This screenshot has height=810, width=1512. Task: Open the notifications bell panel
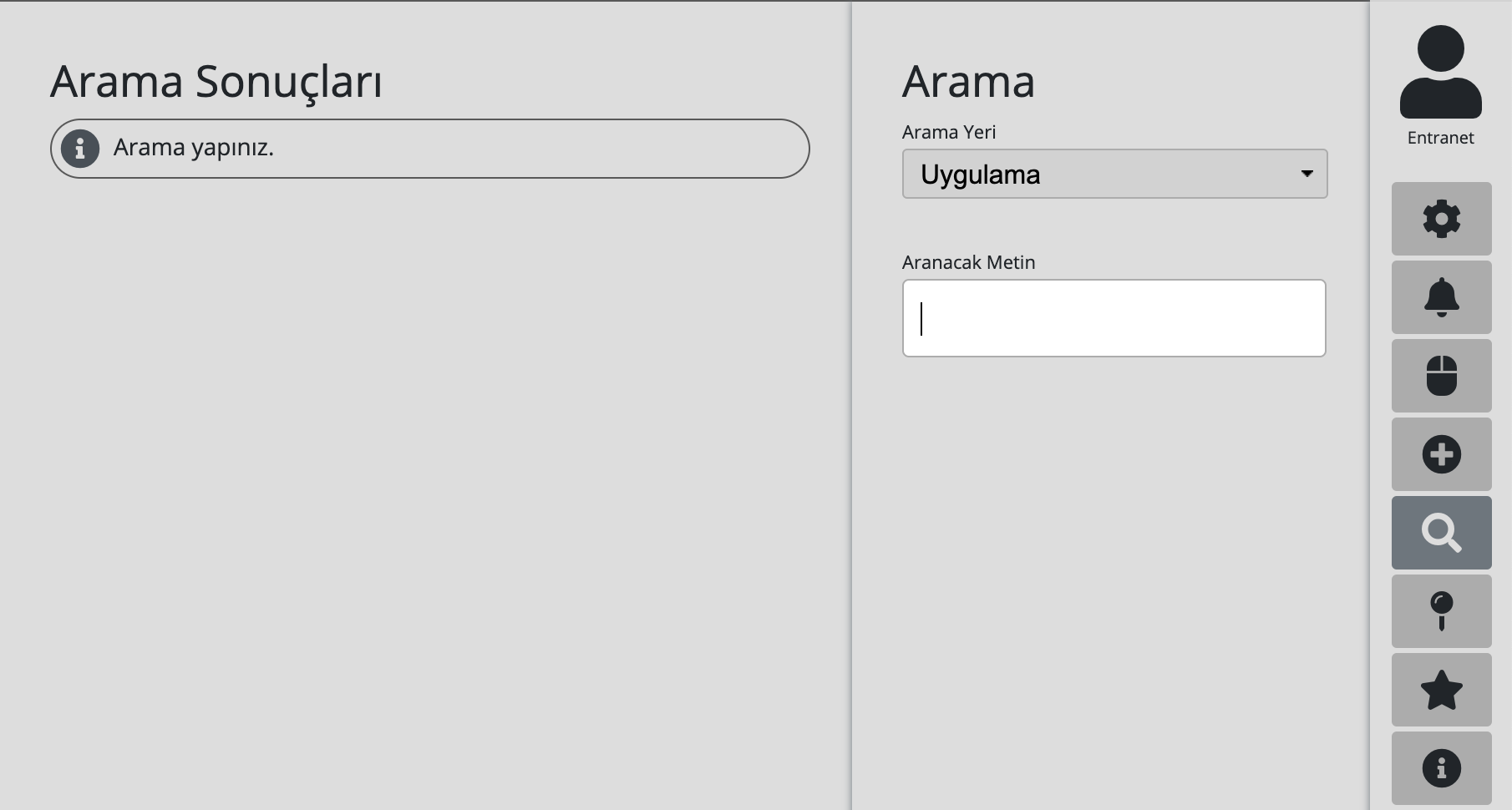(1441, 297)
